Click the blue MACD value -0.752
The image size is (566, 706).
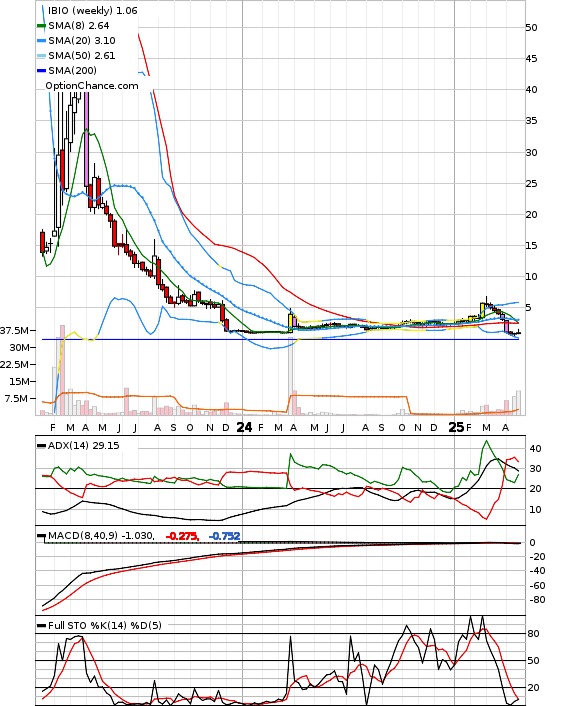(224, 536)
